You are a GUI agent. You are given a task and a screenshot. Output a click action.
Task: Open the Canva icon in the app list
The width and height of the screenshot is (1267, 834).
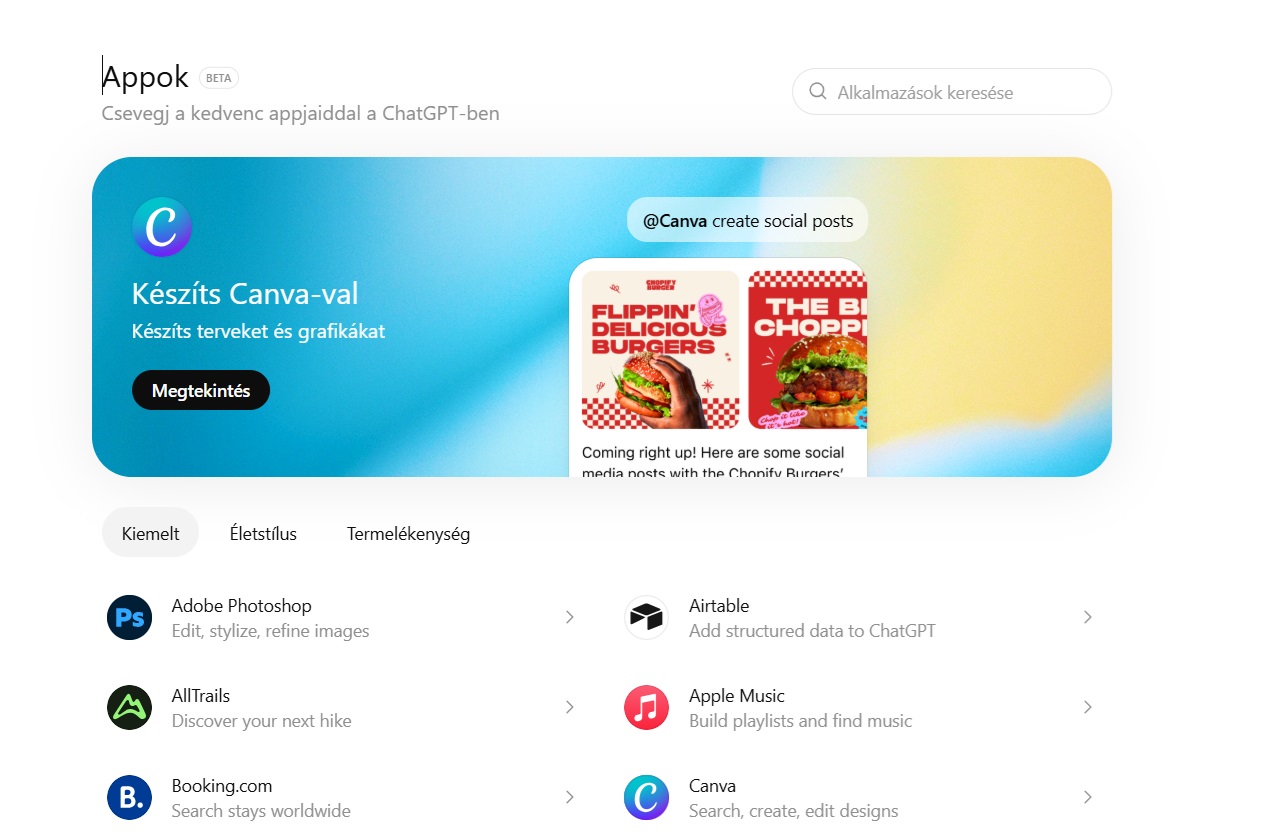(x=646, y=797)
